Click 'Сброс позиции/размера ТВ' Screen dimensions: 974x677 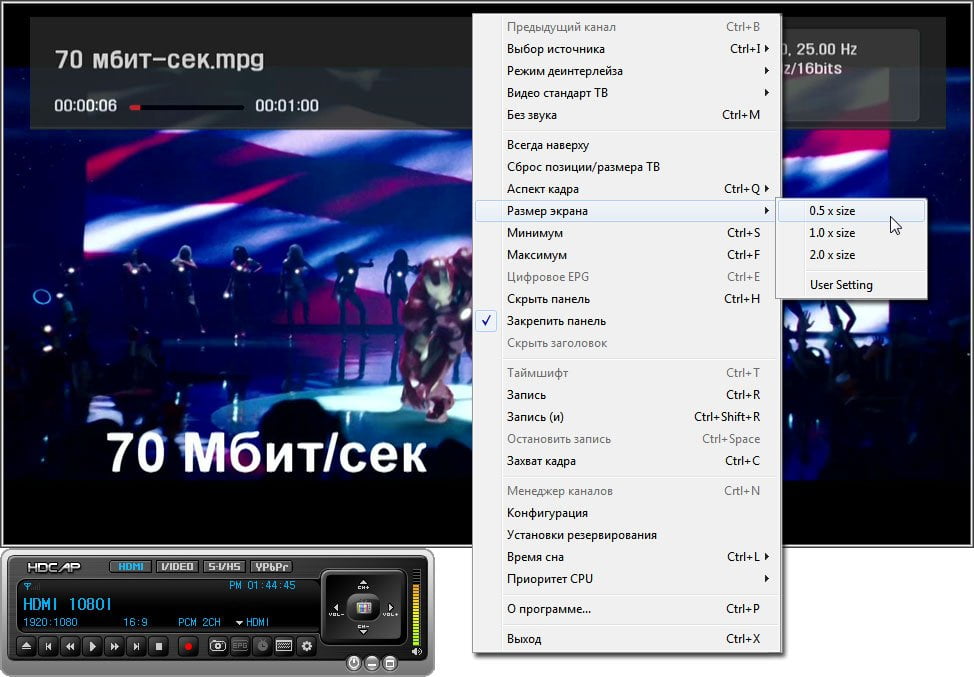(x=627, y=167)
